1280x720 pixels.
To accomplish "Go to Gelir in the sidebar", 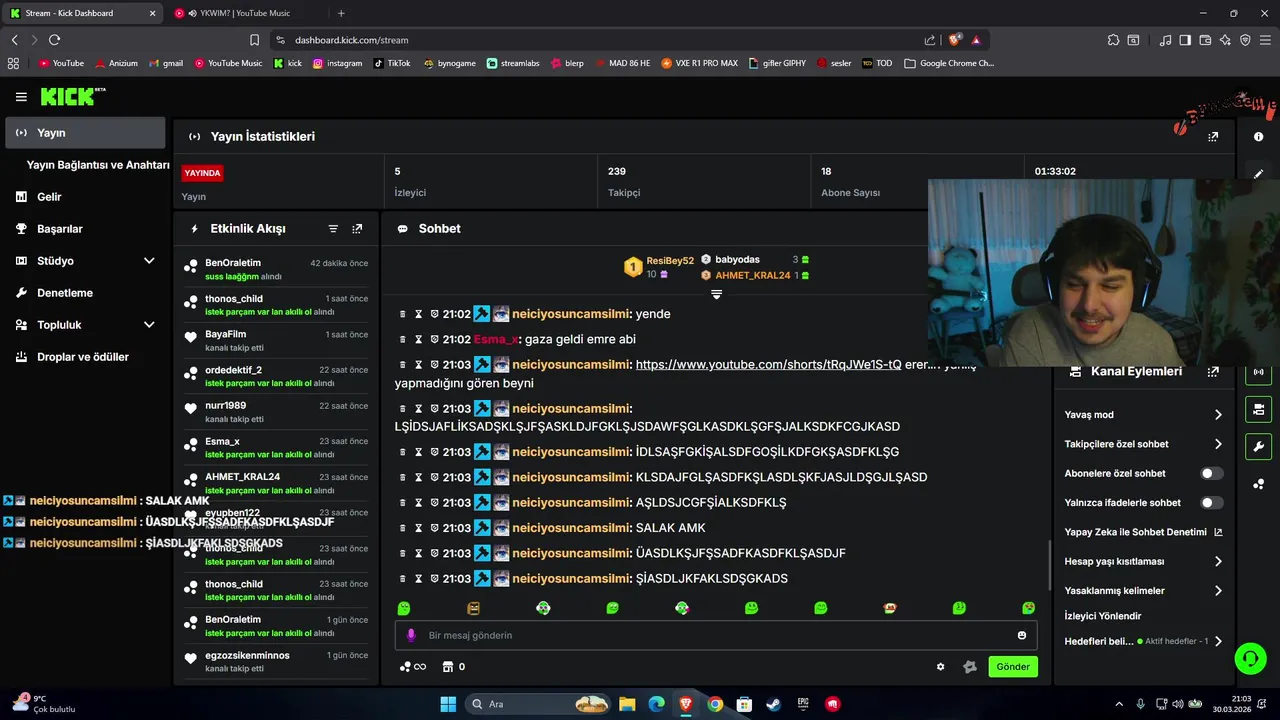I will point(85,197).
